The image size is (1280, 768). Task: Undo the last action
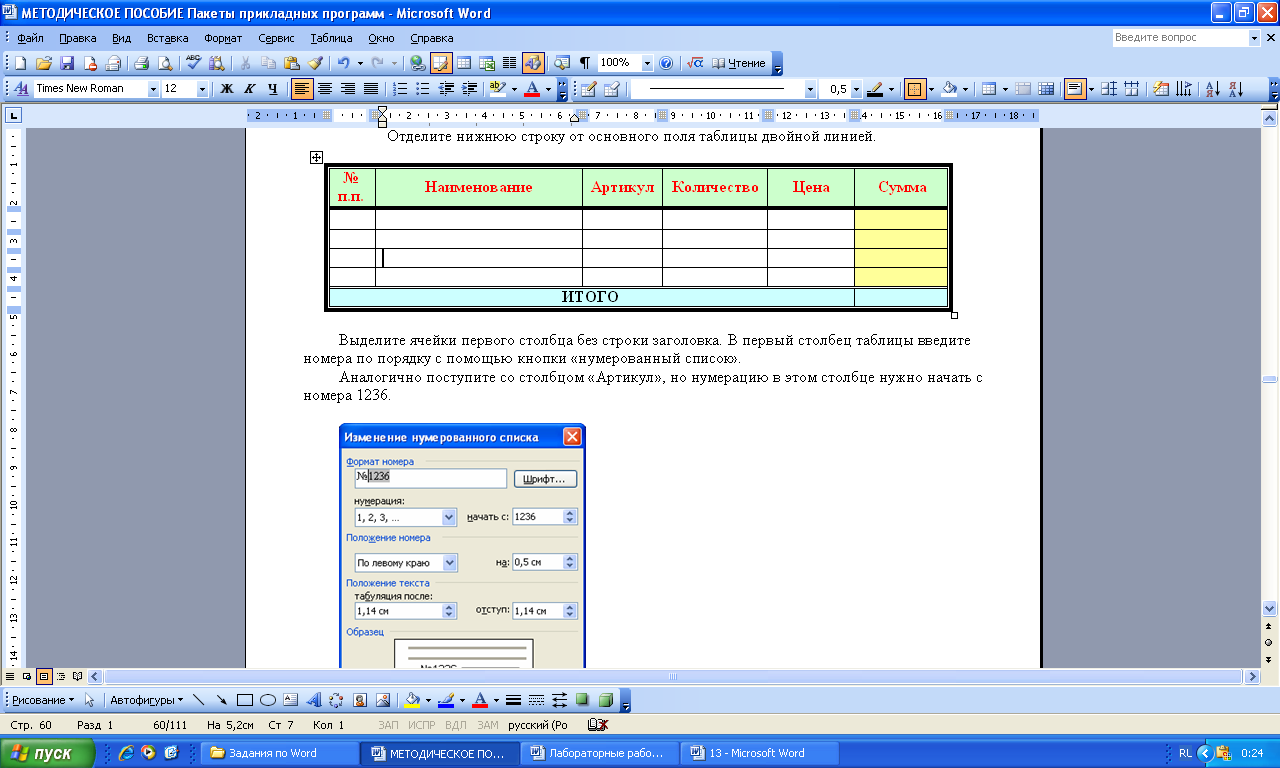(x=343, y=63)
